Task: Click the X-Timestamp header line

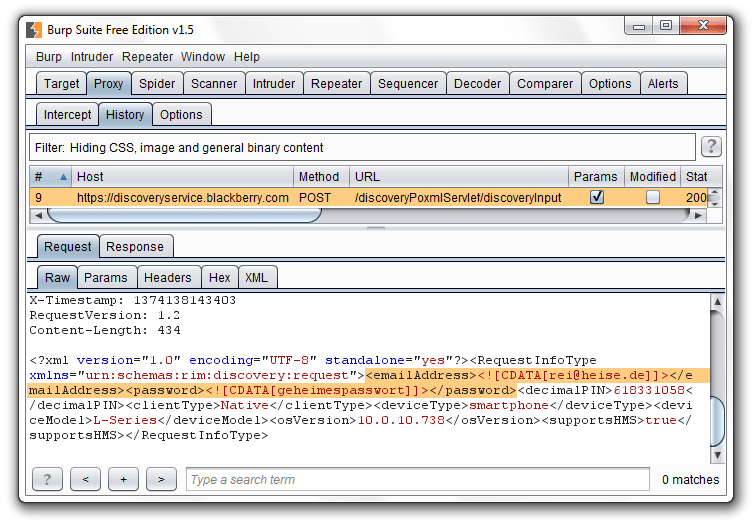Action: [x=133, y=300]
